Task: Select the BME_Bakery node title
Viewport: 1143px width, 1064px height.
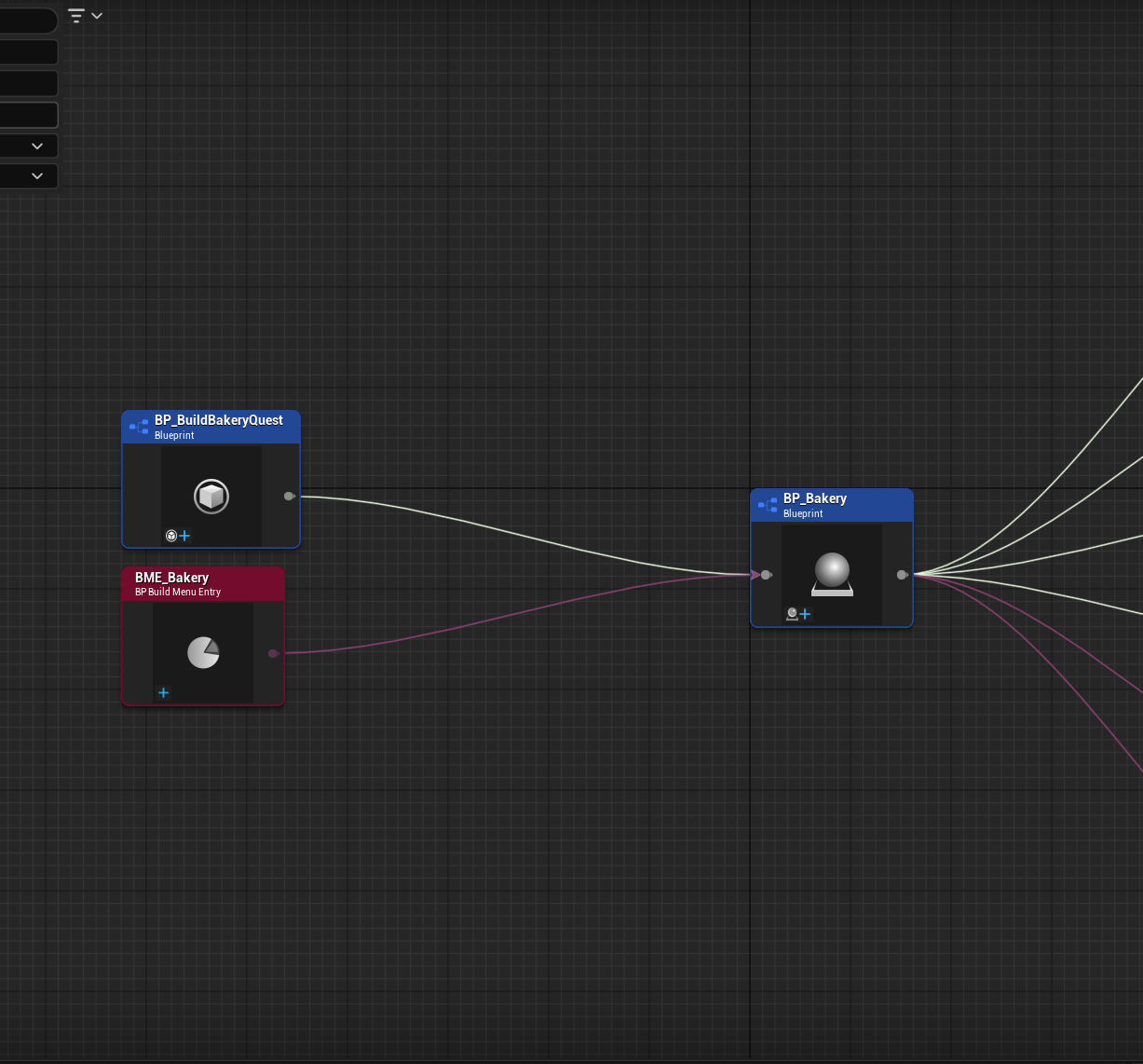Action: 171,578
